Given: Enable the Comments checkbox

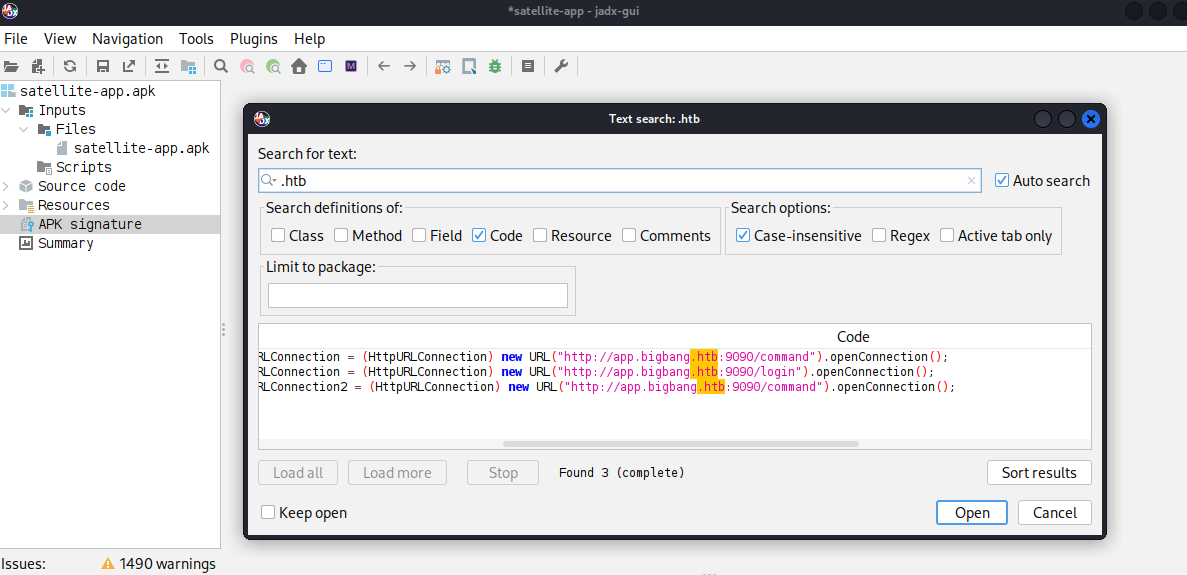Looking at the screenshot, I should pyautogui.click(x=629, y=235).
